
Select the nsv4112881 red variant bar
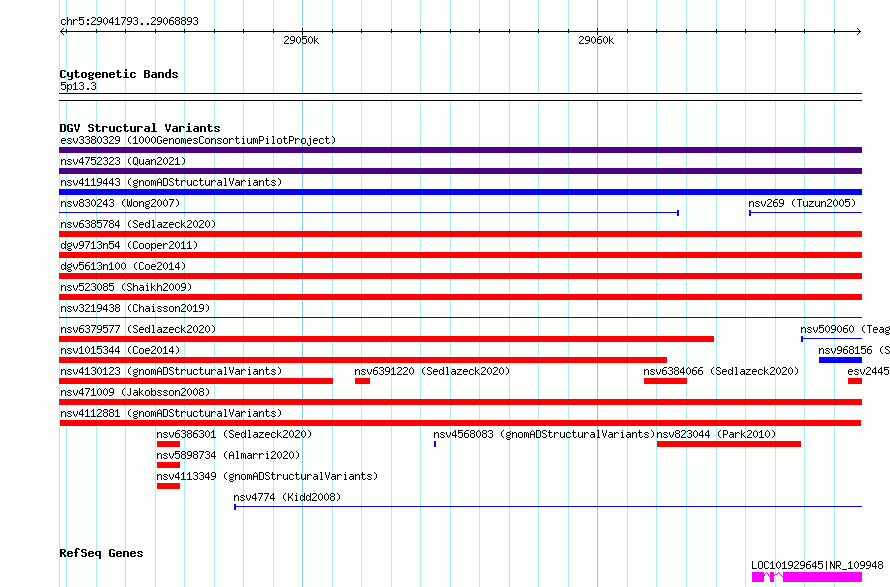point(460,423)
